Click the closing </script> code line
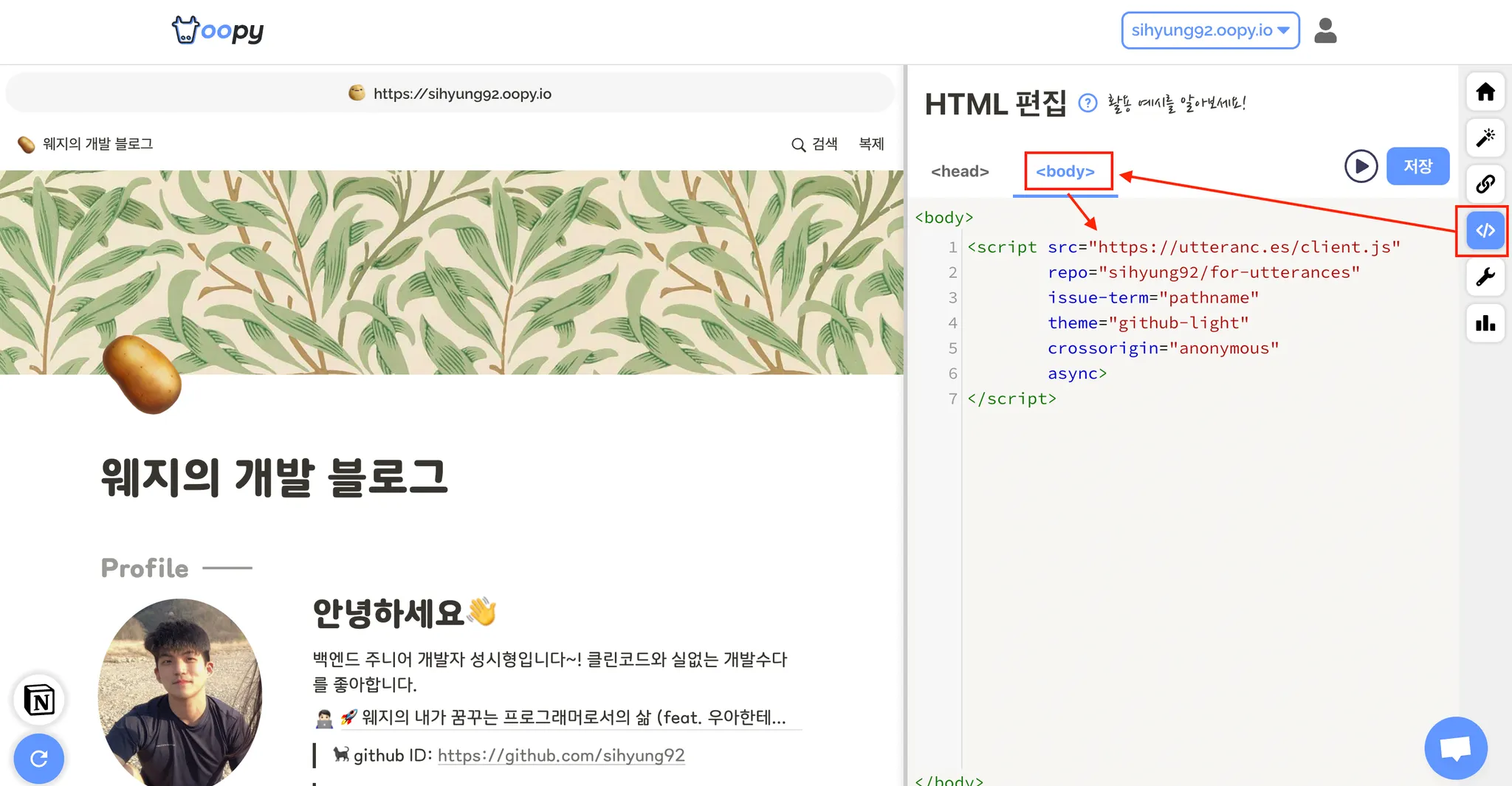Image resolution: width=1512 pixels, height=786 pixels. click(1012, 399)
